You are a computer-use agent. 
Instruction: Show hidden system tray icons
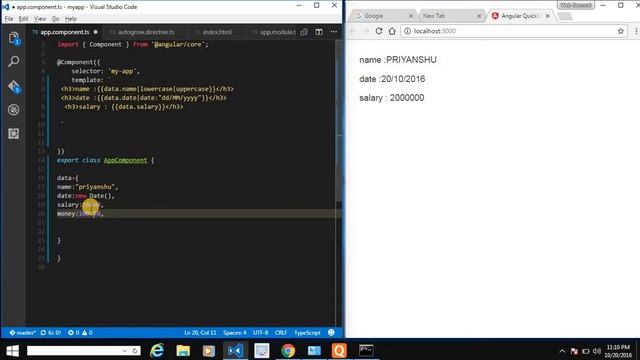[562, 351]
